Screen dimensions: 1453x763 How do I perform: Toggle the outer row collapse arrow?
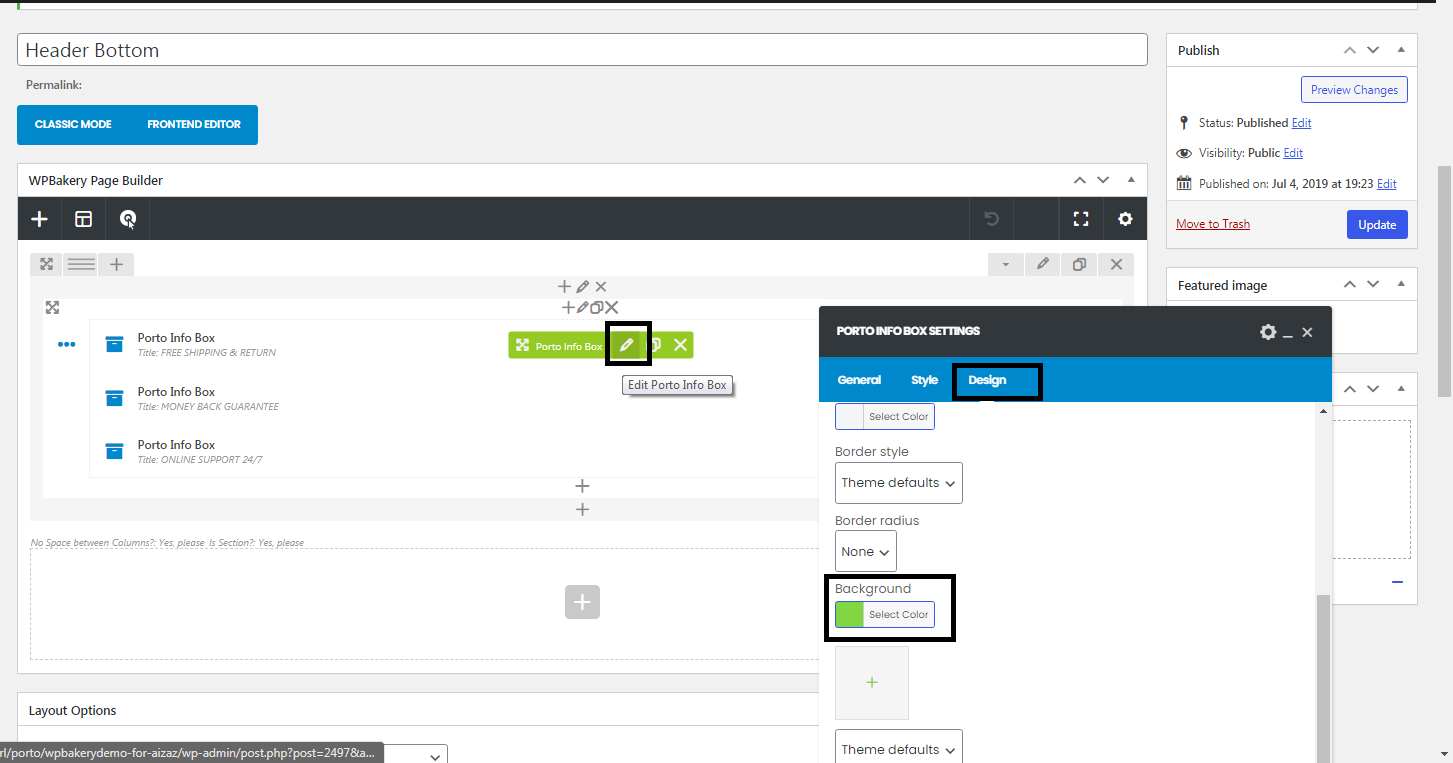point(1005,264)
